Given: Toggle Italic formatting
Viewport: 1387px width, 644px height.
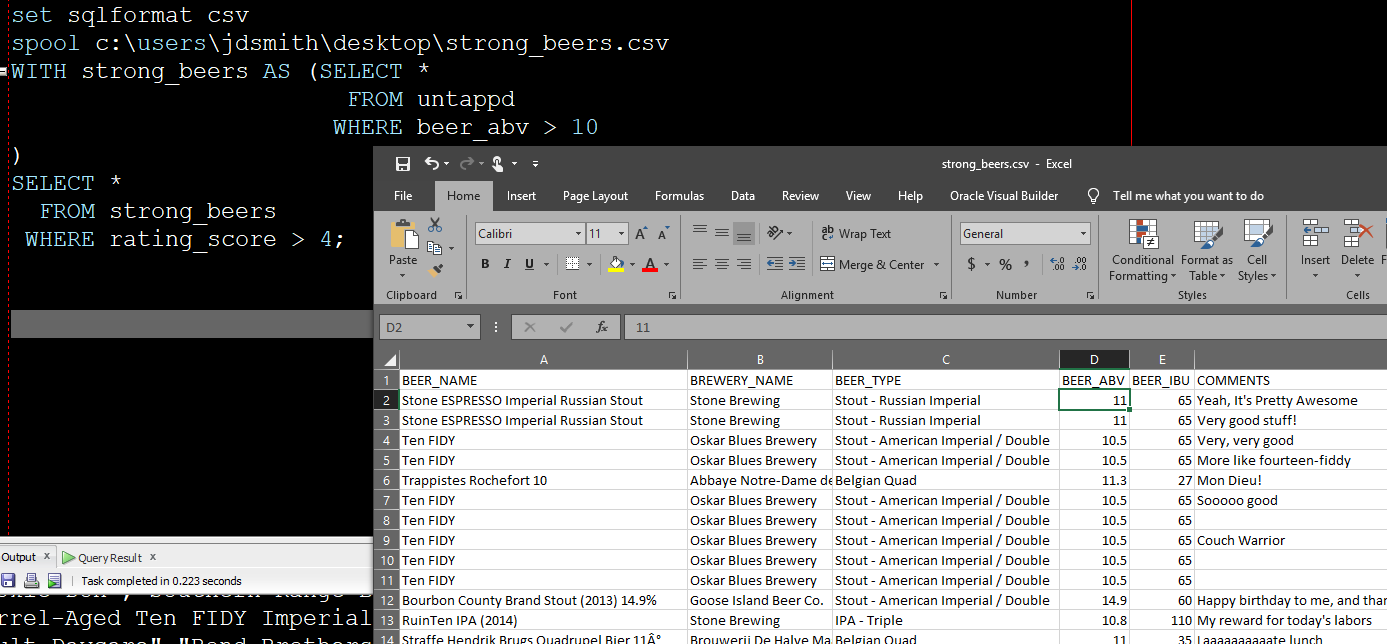Looking at the screenshot, I should click(x=507, y=264).
